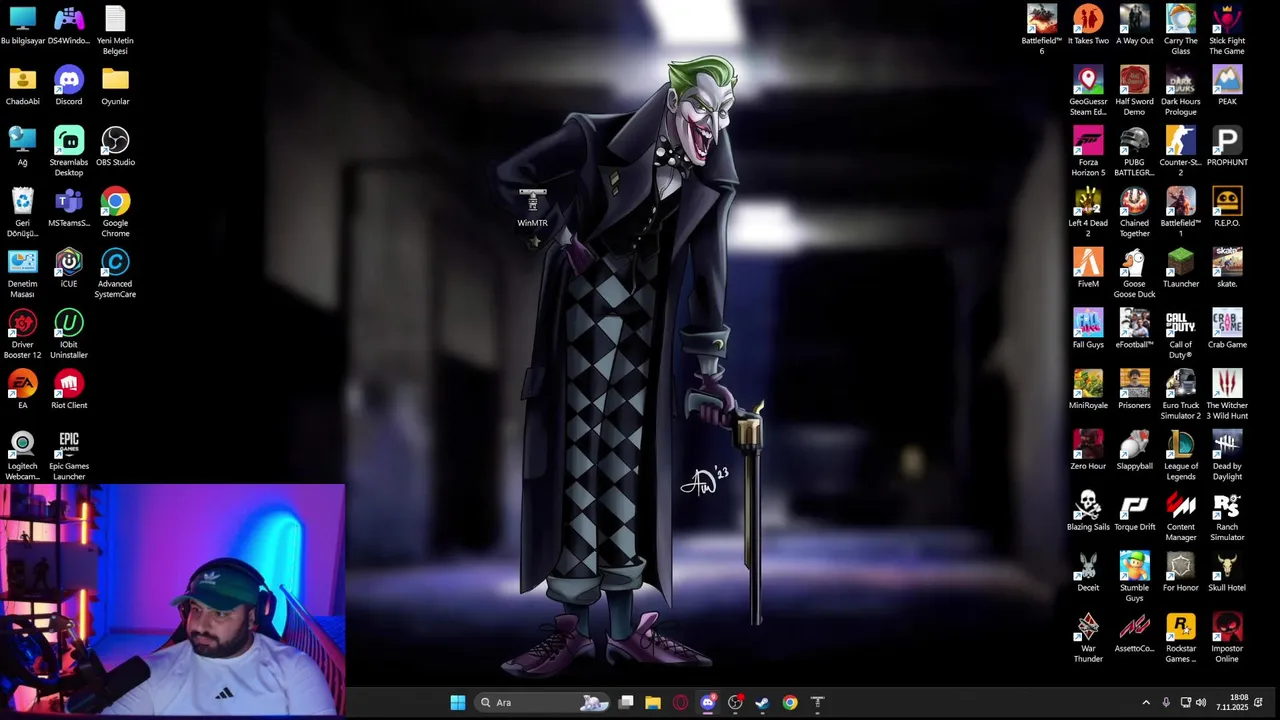Open the Windows Start menu
Image resolution: width=1280 pixels, height=720 pixels.
(458, 702)
